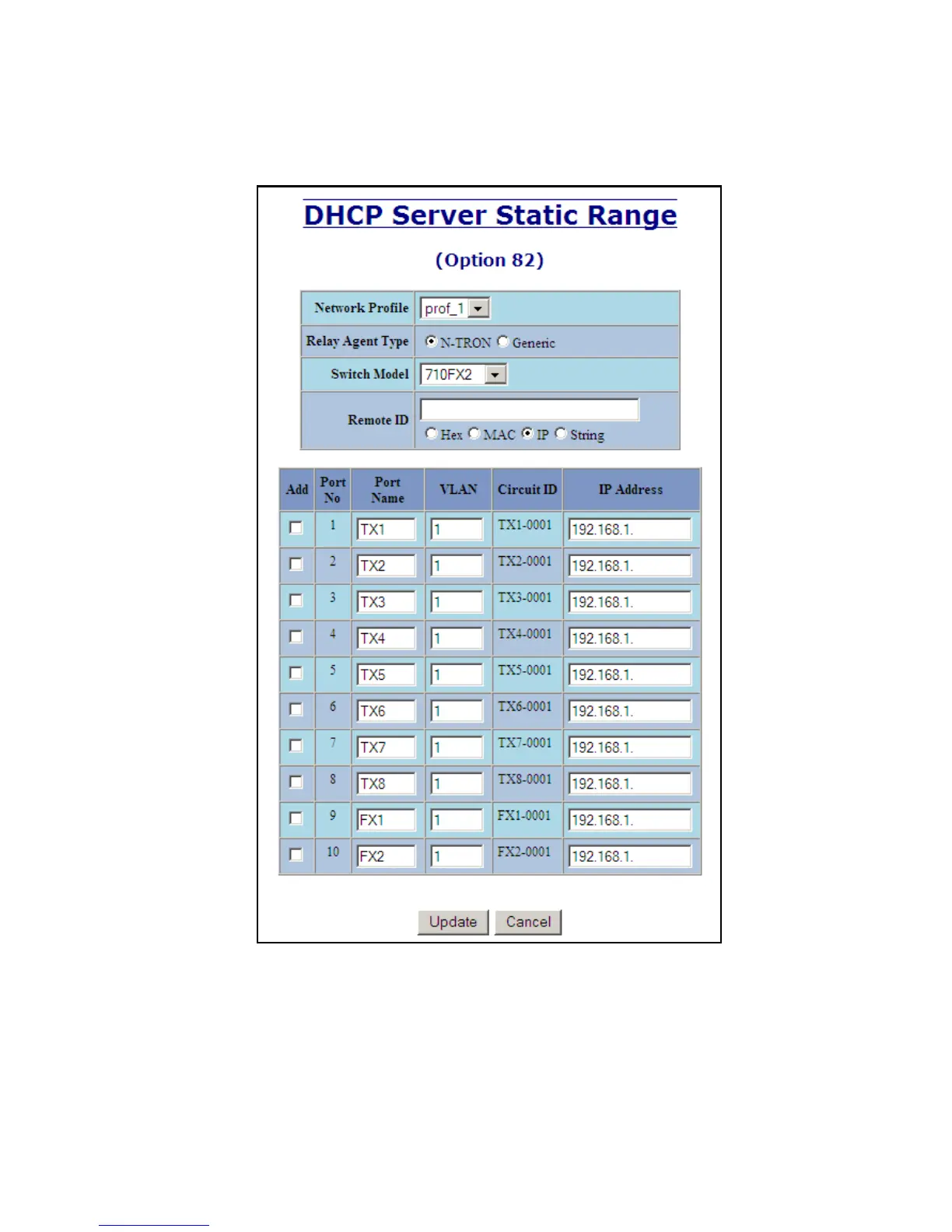Click the IP Address field for port 1
This screenshot has height=1232, width=952.
pos(630,530)
